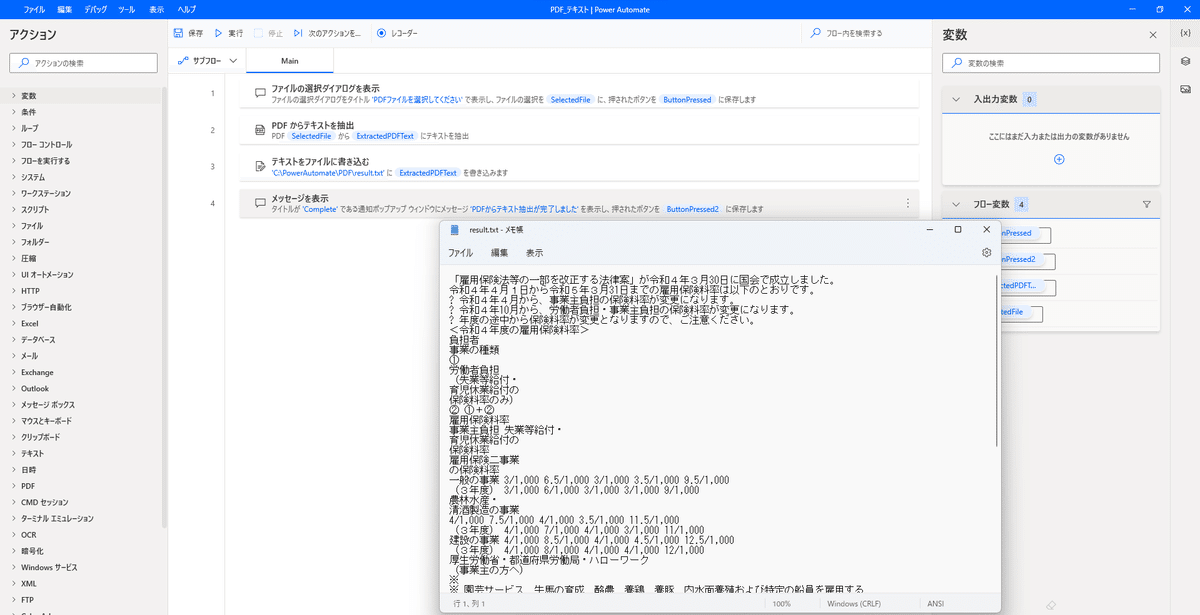Switch to the Main tab
This screenshot has height=615, width=1200.
[x=290, y=60]
